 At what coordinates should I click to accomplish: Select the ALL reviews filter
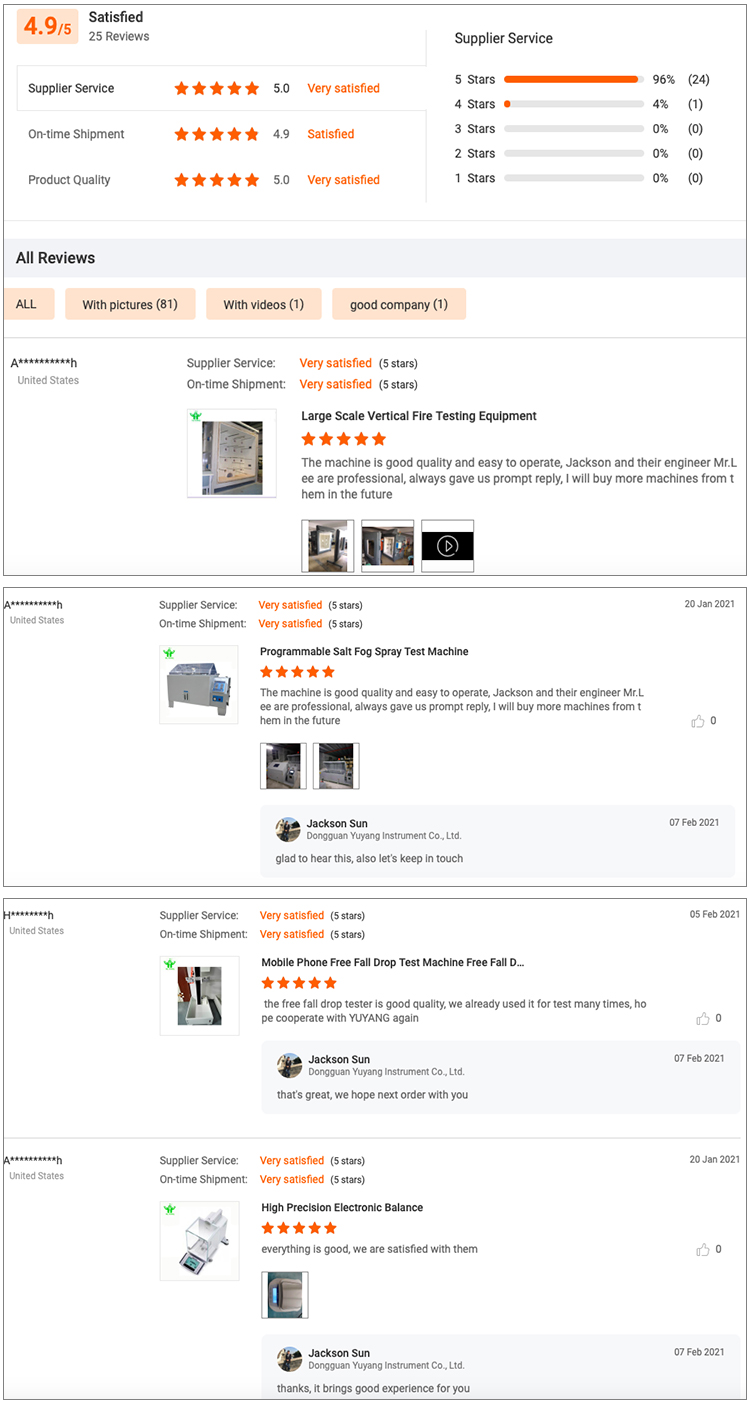tap(28, 304)
